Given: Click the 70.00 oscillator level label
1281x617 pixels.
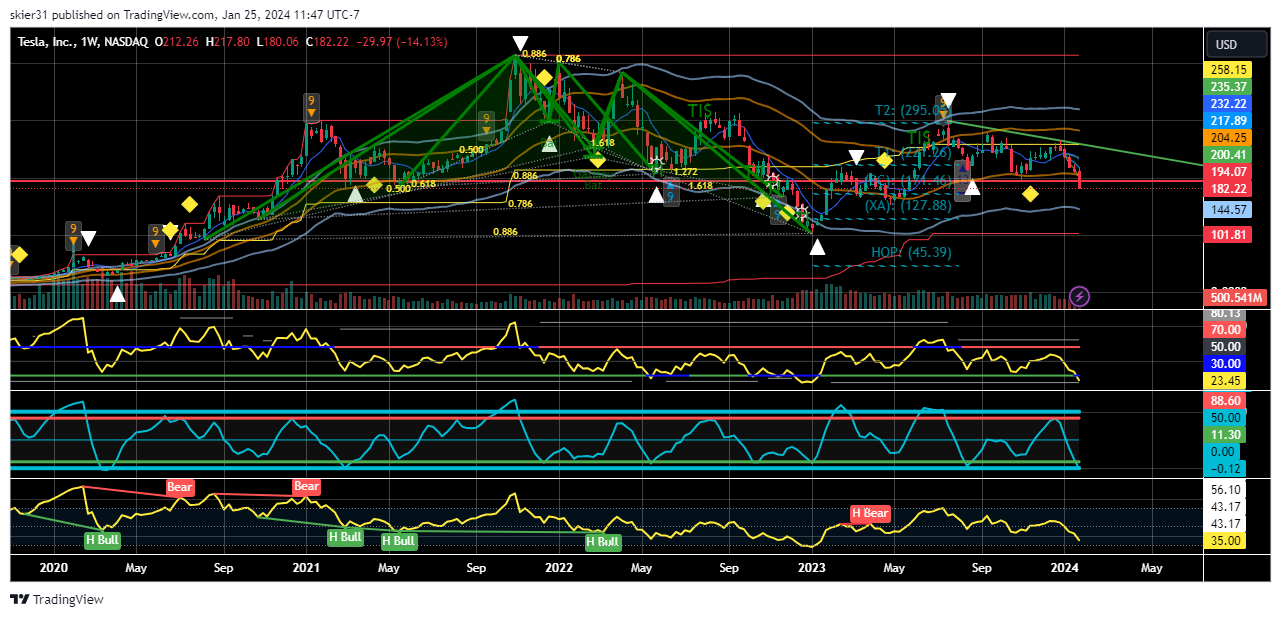Looking at the screenshot, I should coord(1225,329).
